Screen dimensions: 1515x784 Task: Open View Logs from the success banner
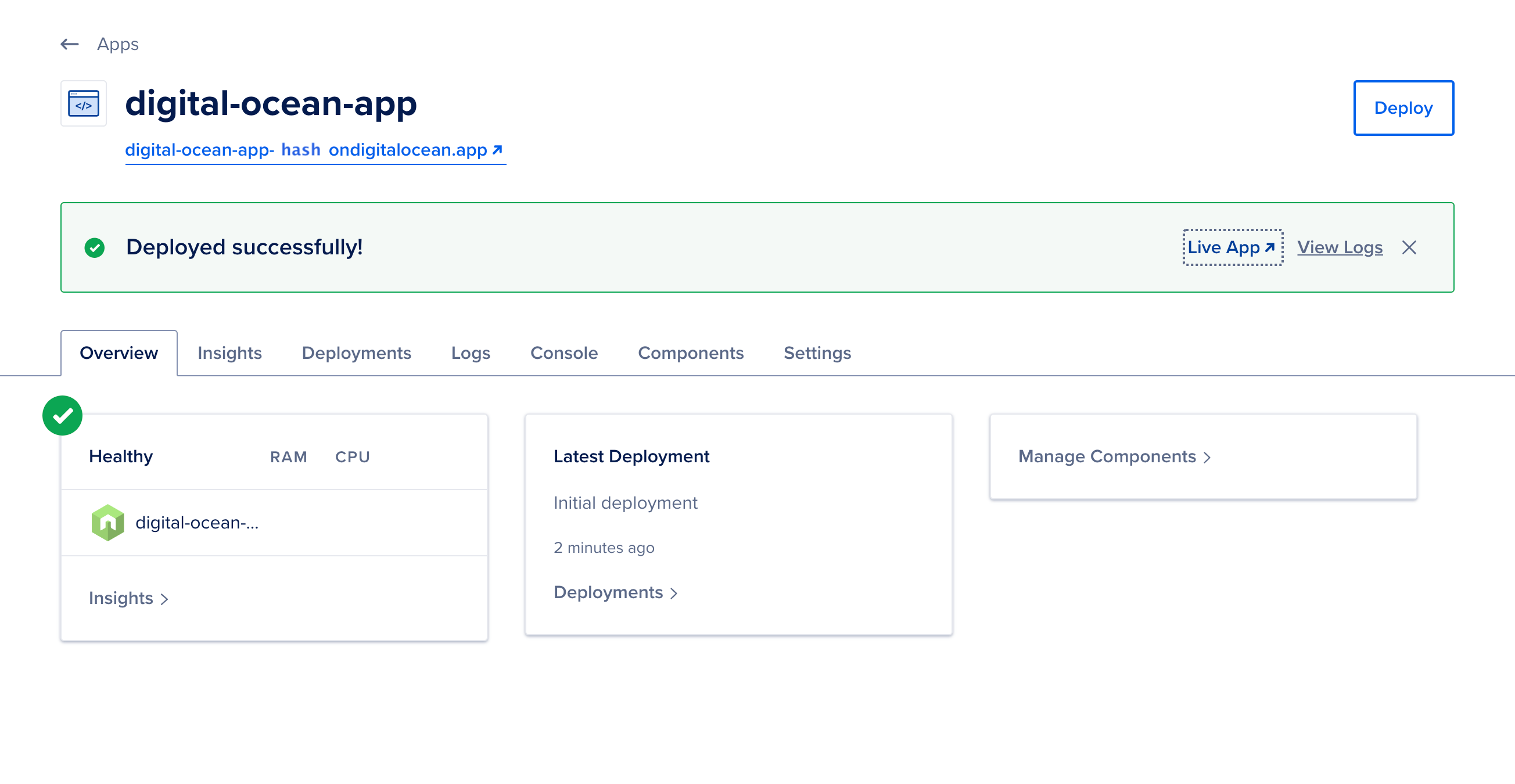point(1340,247)
